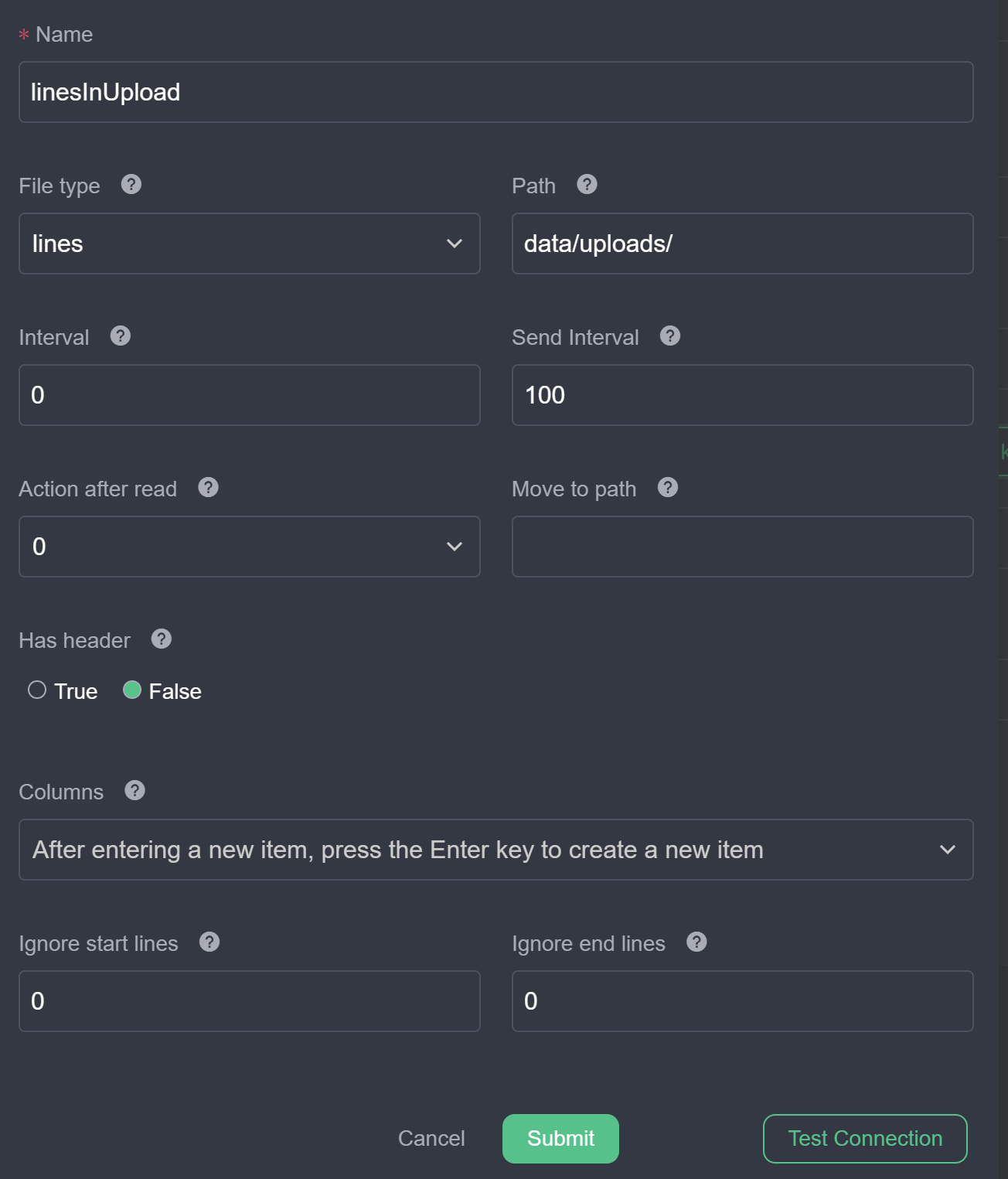Click the Send Interval question mark icon
Image resolution: width=1008 pixels, height=1179 pixels.
coord(670,336)
